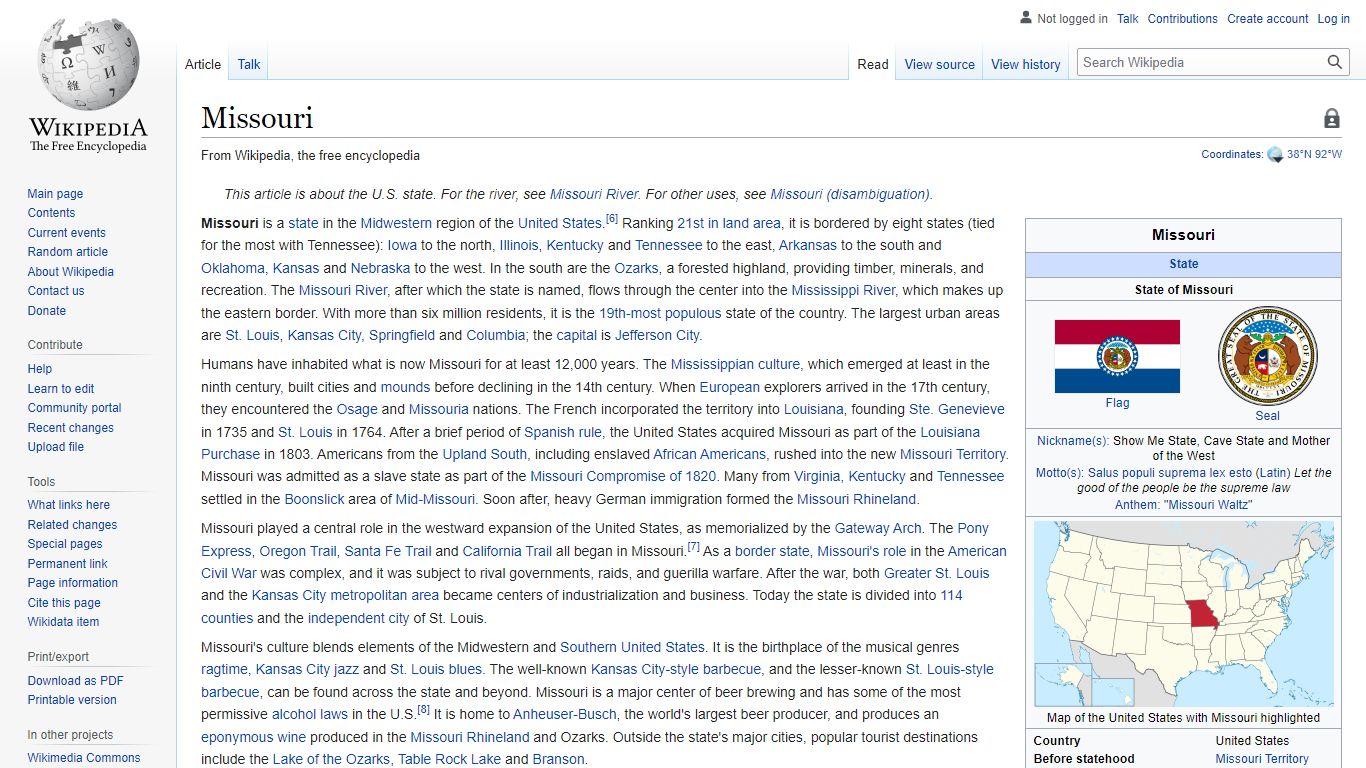Click the State link in infobox header
The image size is (1366, 768).
coord(1183,264)
